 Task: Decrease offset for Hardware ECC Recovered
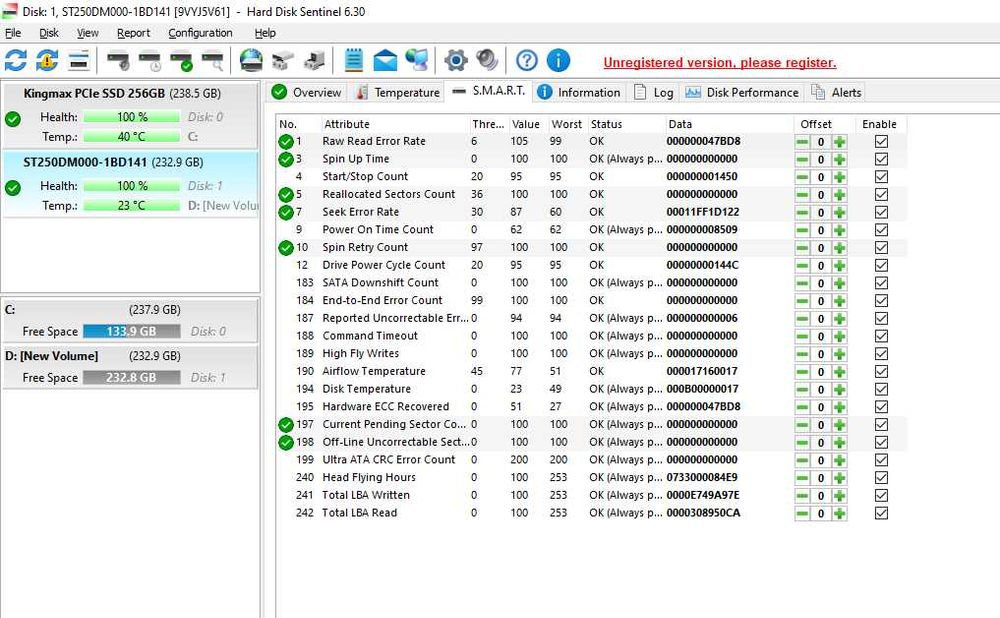[802, 407]
